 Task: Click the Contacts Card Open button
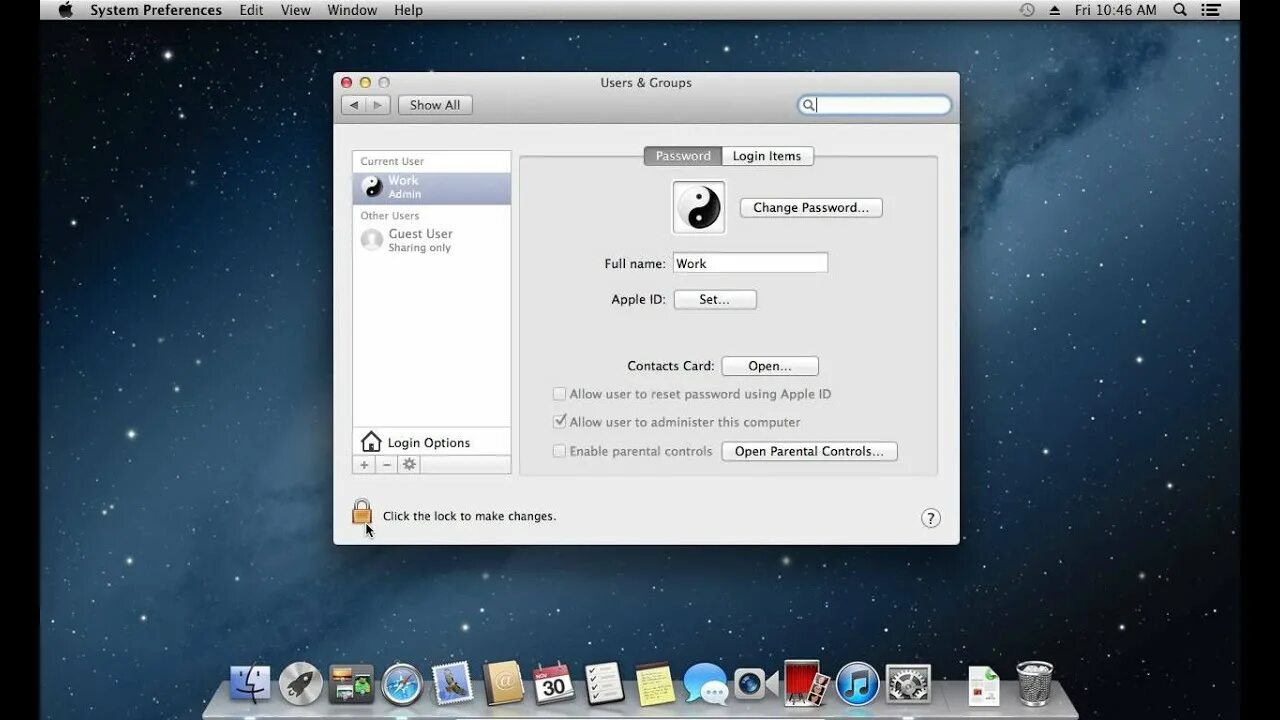coord(770,366)
